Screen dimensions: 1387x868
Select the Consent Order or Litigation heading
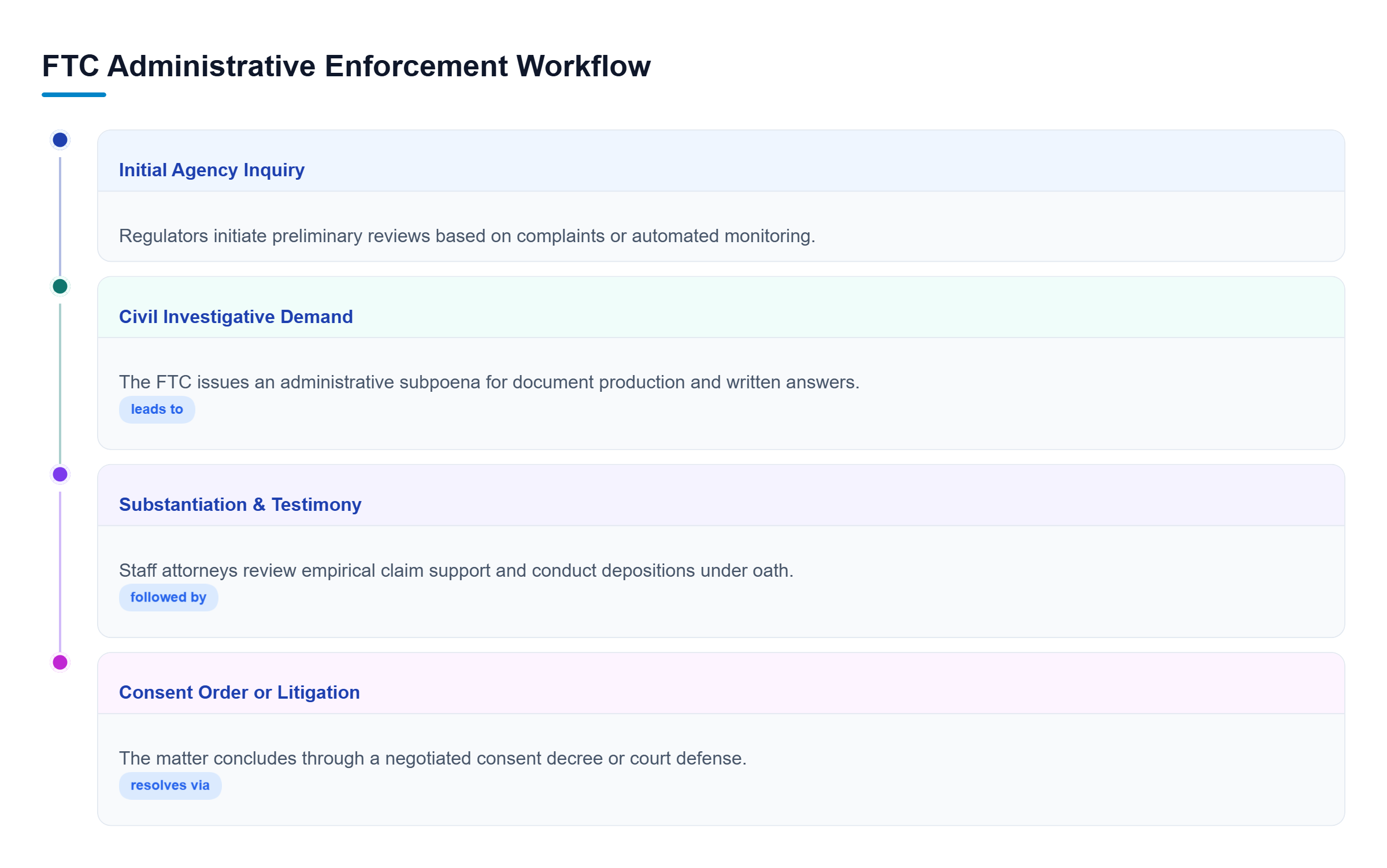239,692
